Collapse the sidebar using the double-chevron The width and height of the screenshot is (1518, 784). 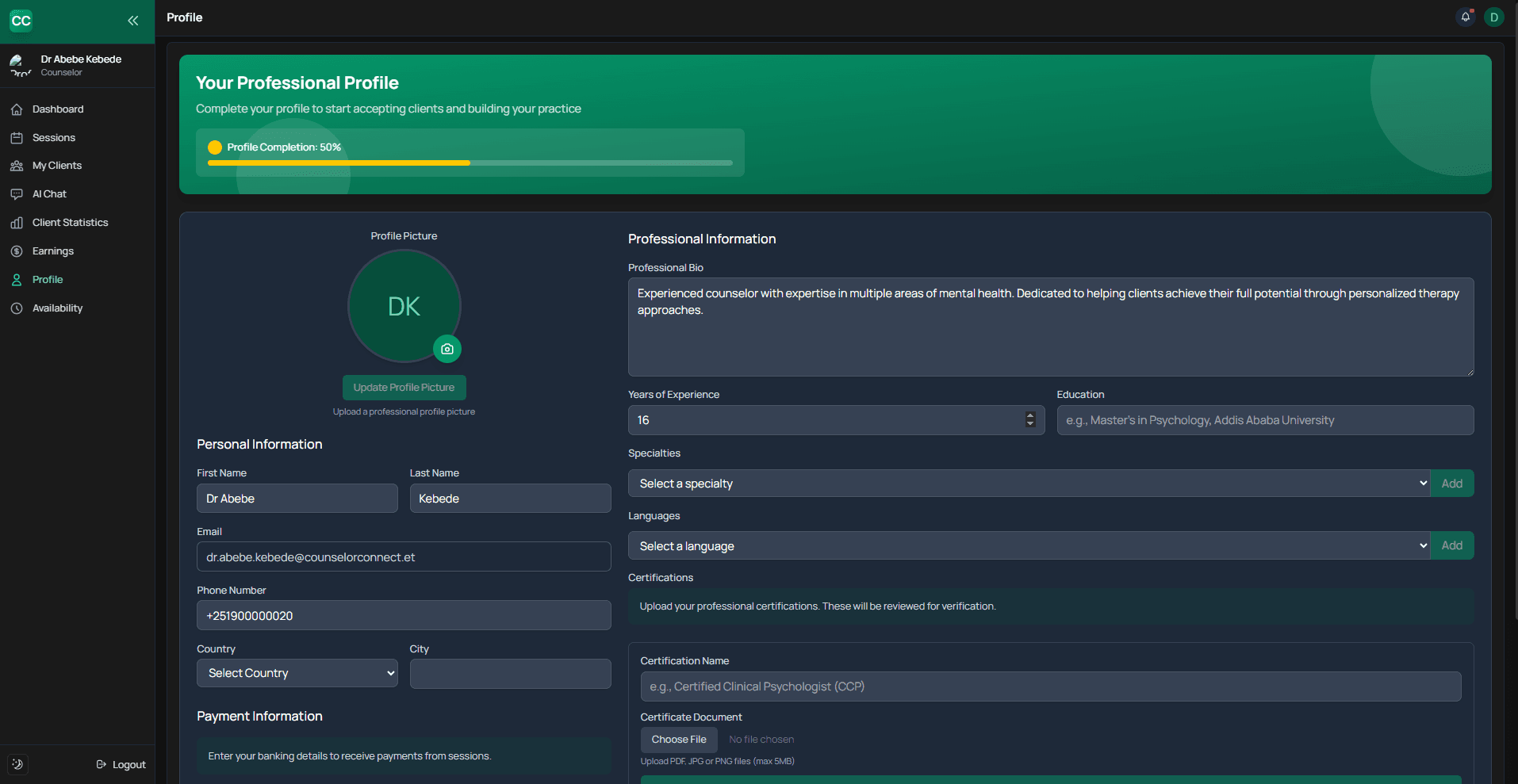[132, 21]
